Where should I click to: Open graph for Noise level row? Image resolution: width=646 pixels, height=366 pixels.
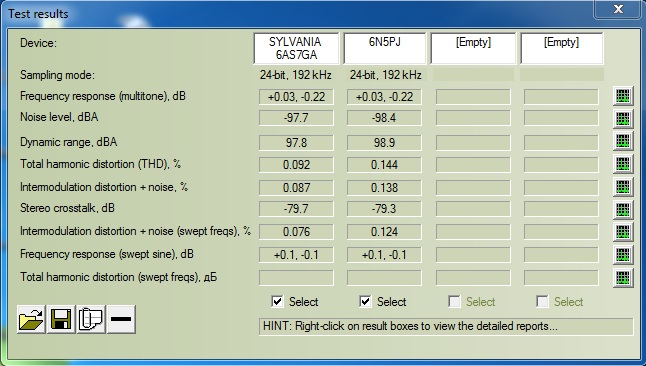[x=623, y=119]
